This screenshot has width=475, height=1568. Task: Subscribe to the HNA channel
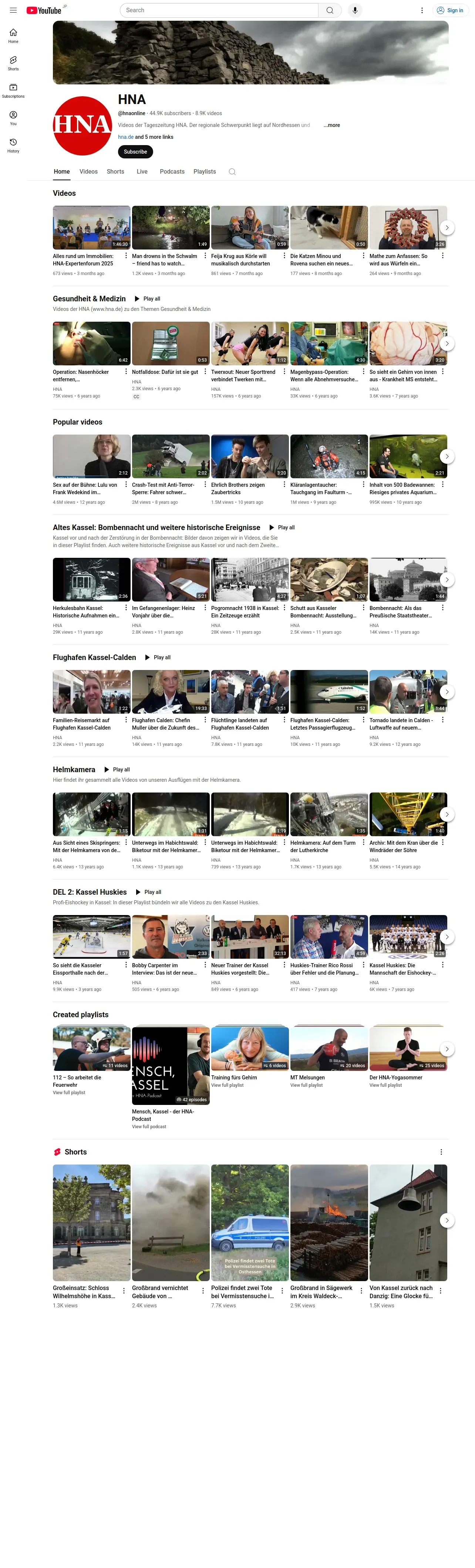[x=136, y=151]
